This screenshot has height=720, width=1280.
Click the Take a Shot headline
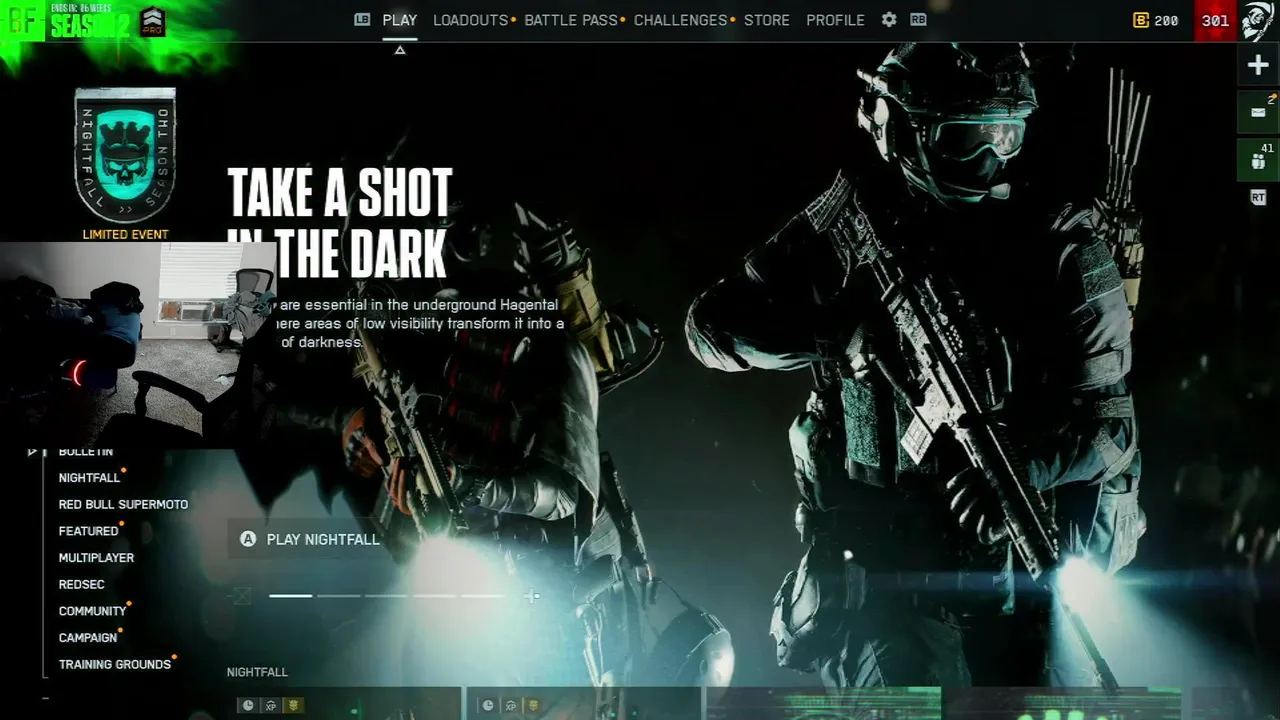click(340, 224)
